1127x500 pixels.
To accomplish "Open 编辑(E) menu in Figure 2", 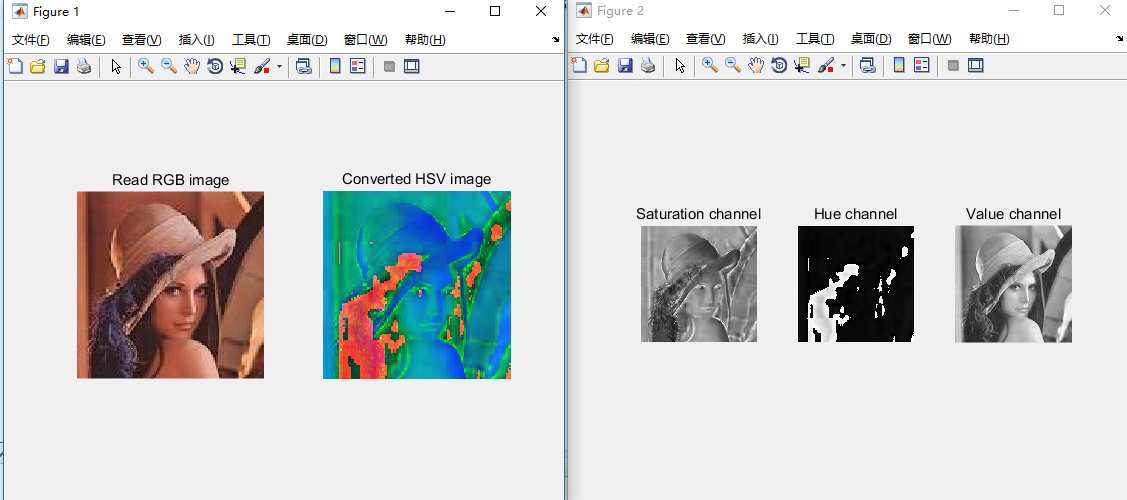I will click(650, 39).
